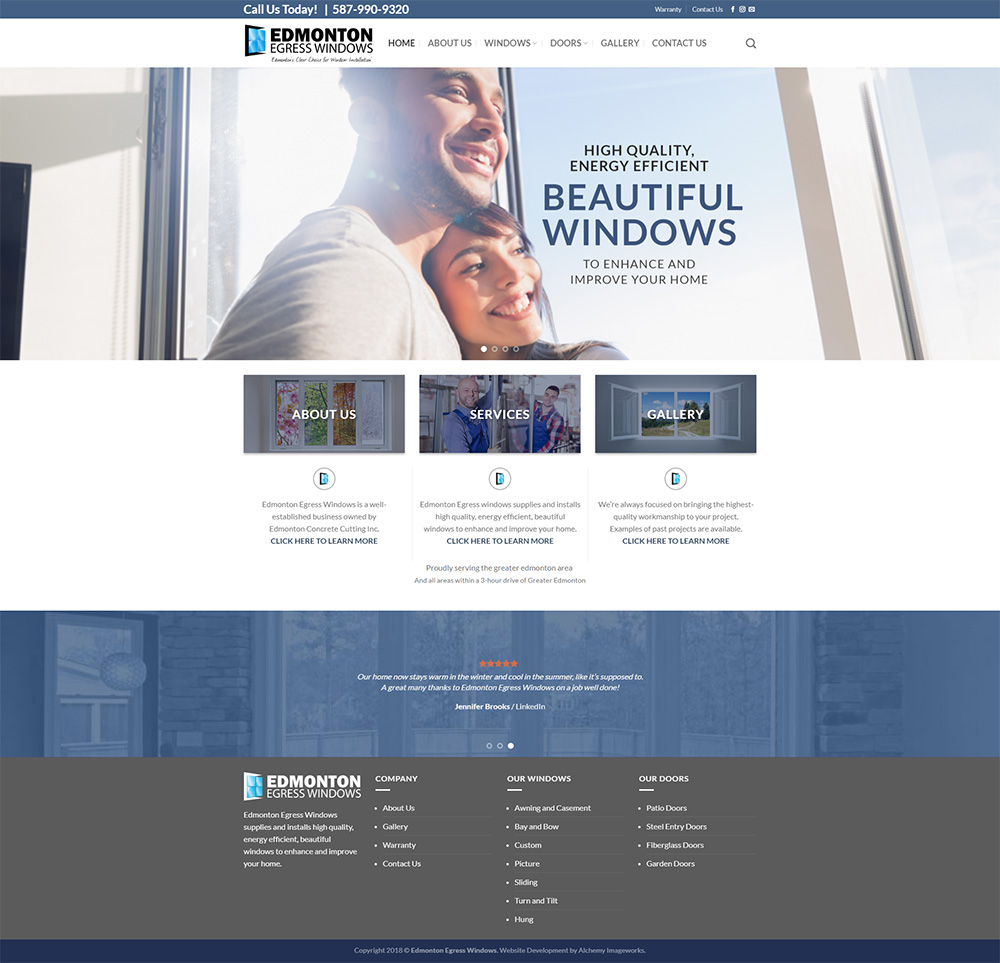This screenshot has height=963, width=1000.
Task: Click the Warranty link in top bar
Action: [668, 10]
